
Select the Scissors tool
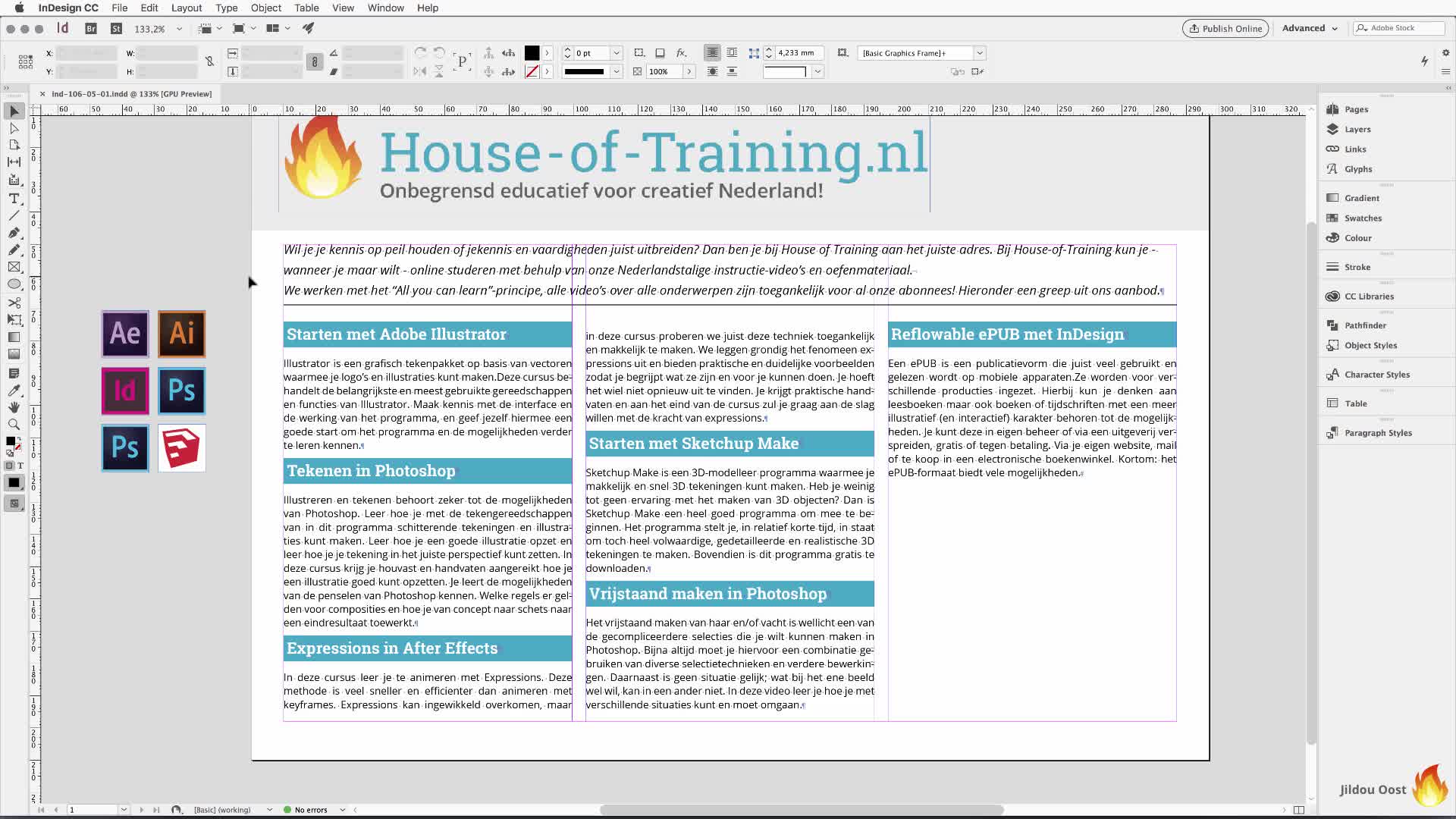pyautogui.click(x=14, y=303)
